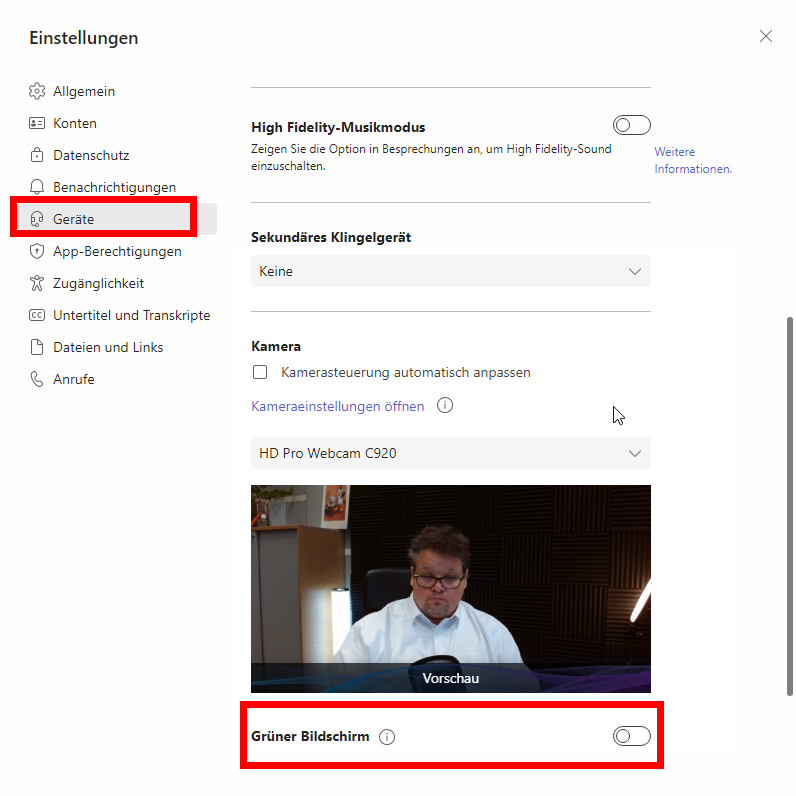Click Kameraeinstellungen öffnen link

pos(338,406)
